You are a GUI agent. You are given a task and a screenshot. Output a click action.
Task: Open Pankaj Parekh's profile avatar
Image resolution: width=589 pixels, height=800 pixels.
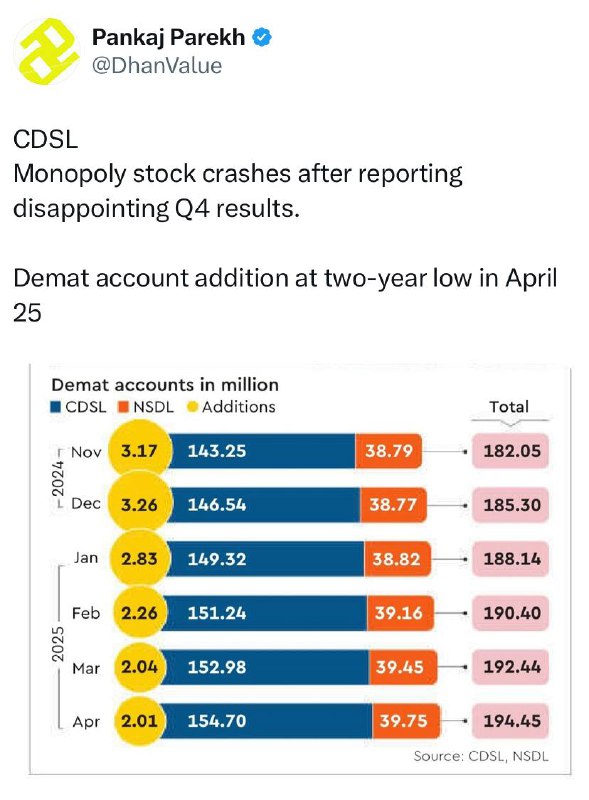tap(46, 51)
